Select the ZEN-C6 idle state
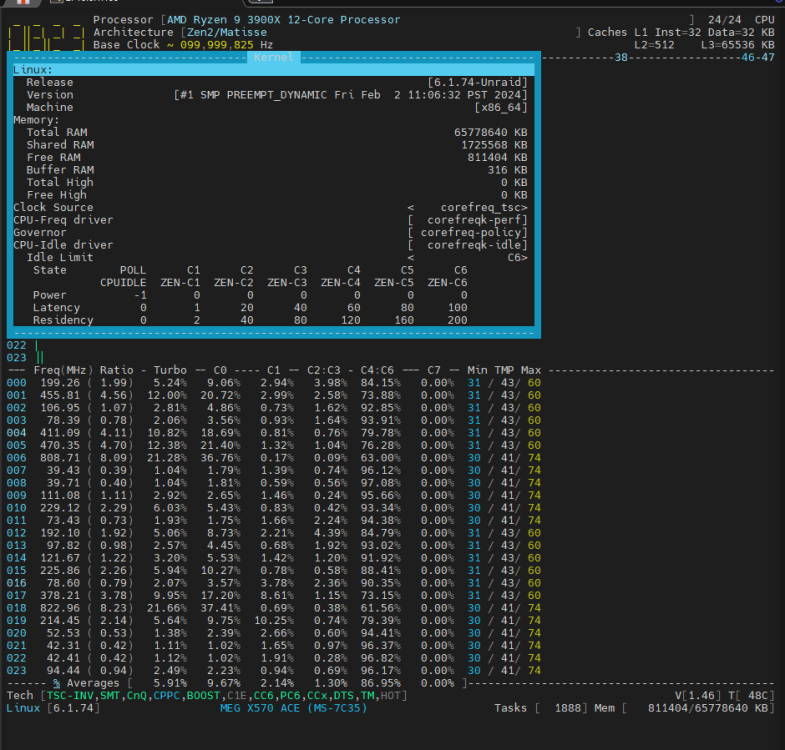This screenshot has width=785, height=750. click(x=447, y=282)
